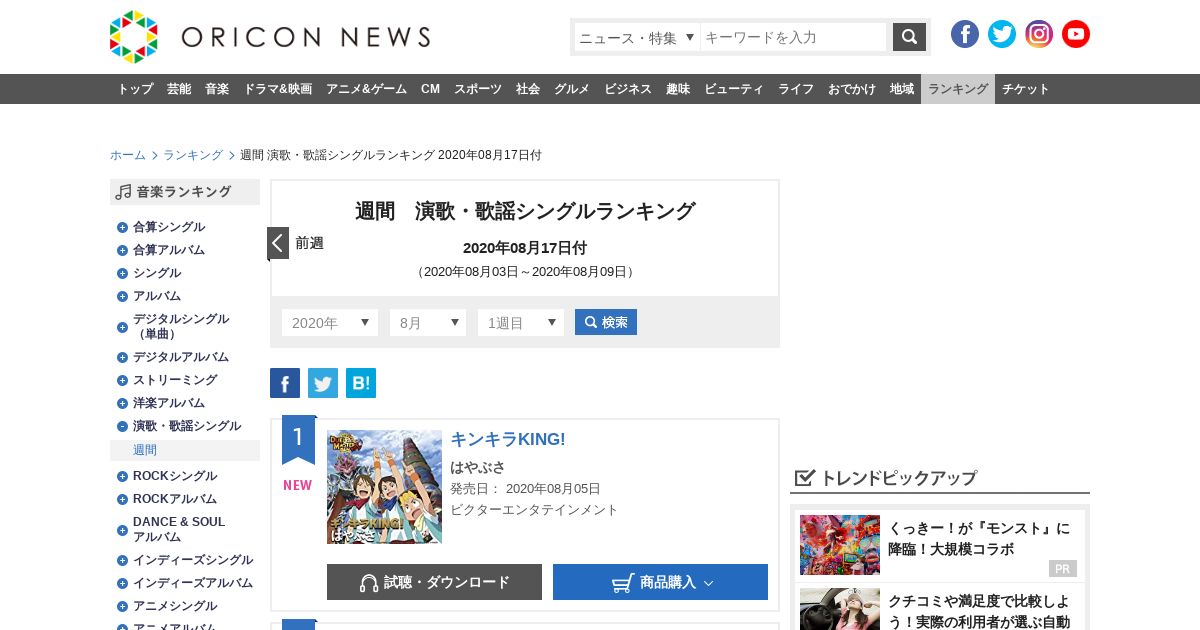Open ニュース・特集 search category dropdown
Screen dimensions: 1200x630
pos(637,37)
